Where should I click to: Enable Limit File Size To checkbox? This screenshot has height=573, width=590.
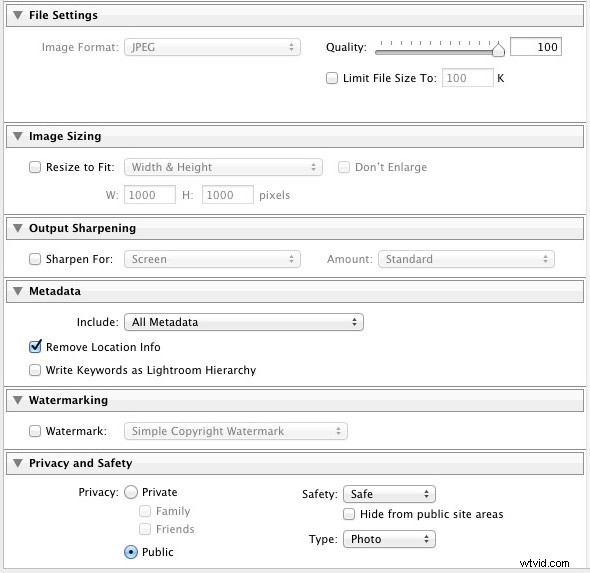332,78
